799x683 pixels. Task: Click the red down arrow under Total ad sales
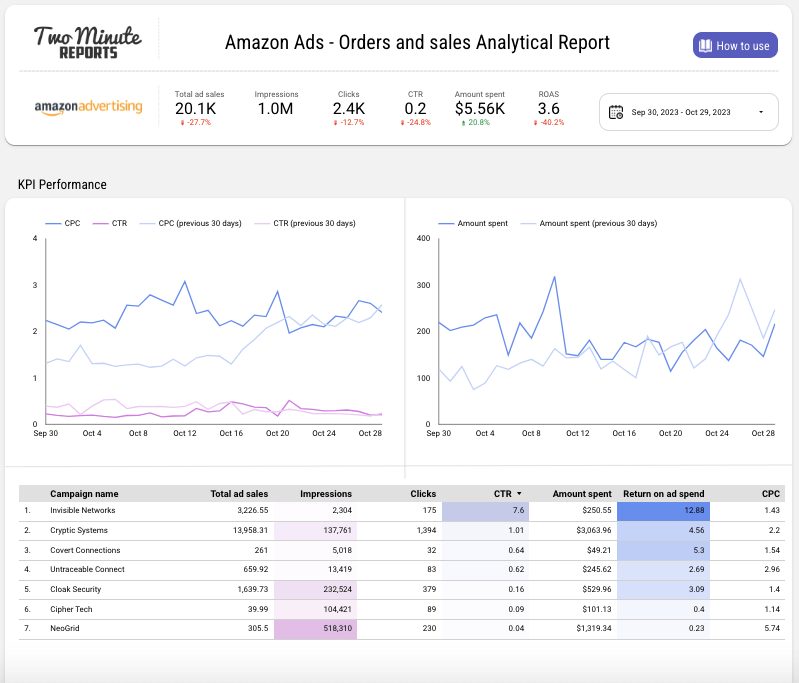[x=183, y=123]
